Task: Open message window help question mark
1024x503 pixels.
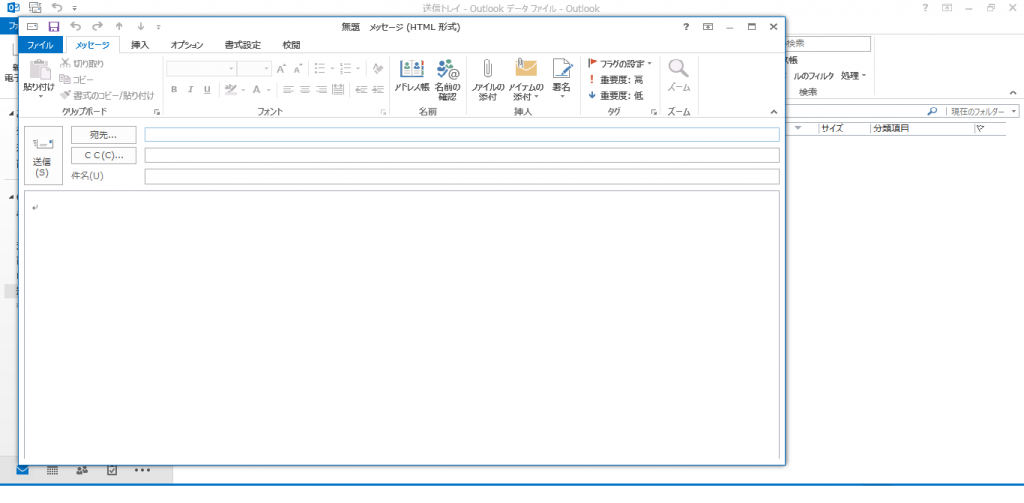Action: coord(686,27)
